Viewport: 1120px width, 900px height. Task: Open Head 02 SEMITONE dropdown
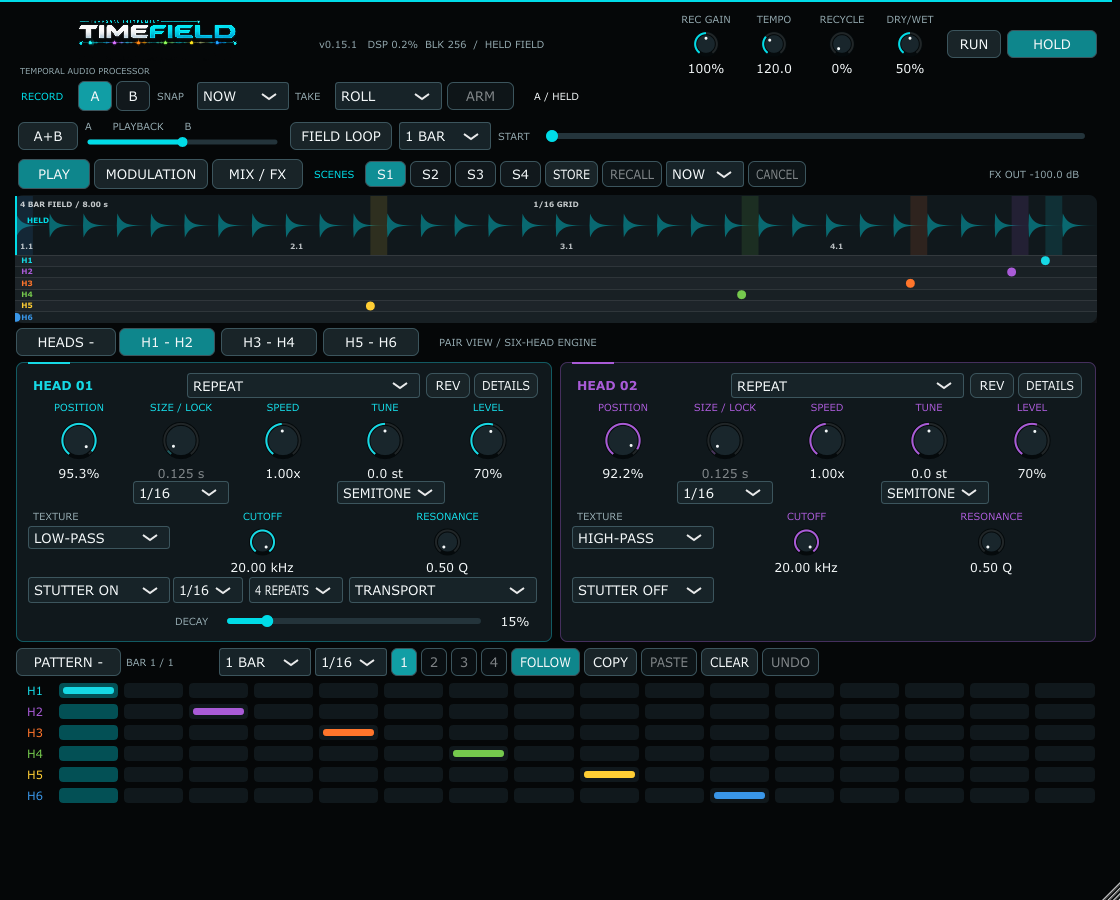click(x=934, y=493)
